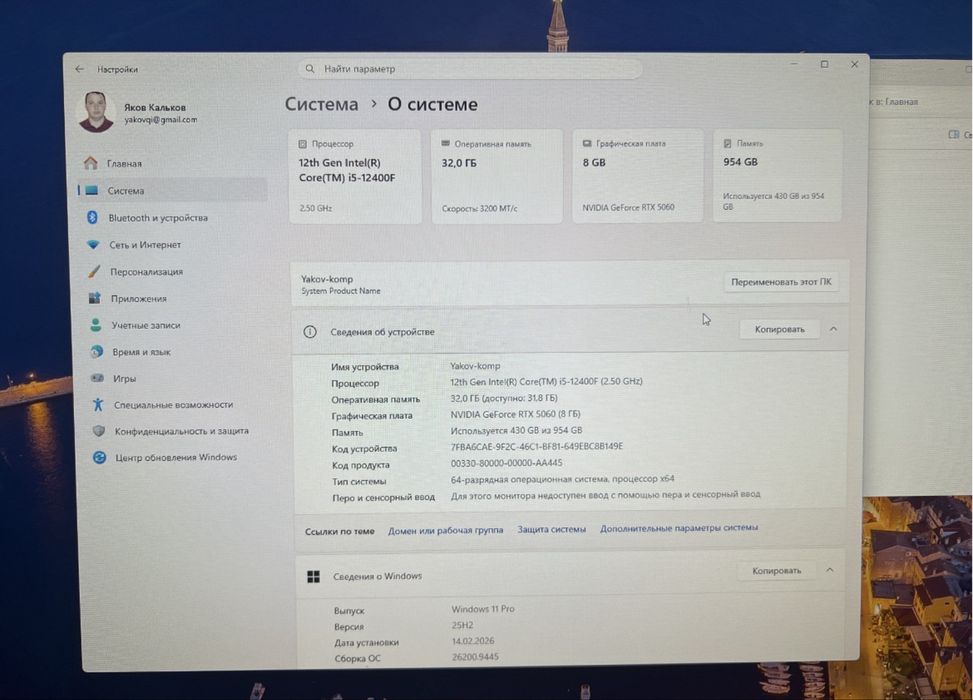The height and width of the screenshot is (700, 973).
Task: Click the 954 GB storage card
Action: tap(778, 176)
